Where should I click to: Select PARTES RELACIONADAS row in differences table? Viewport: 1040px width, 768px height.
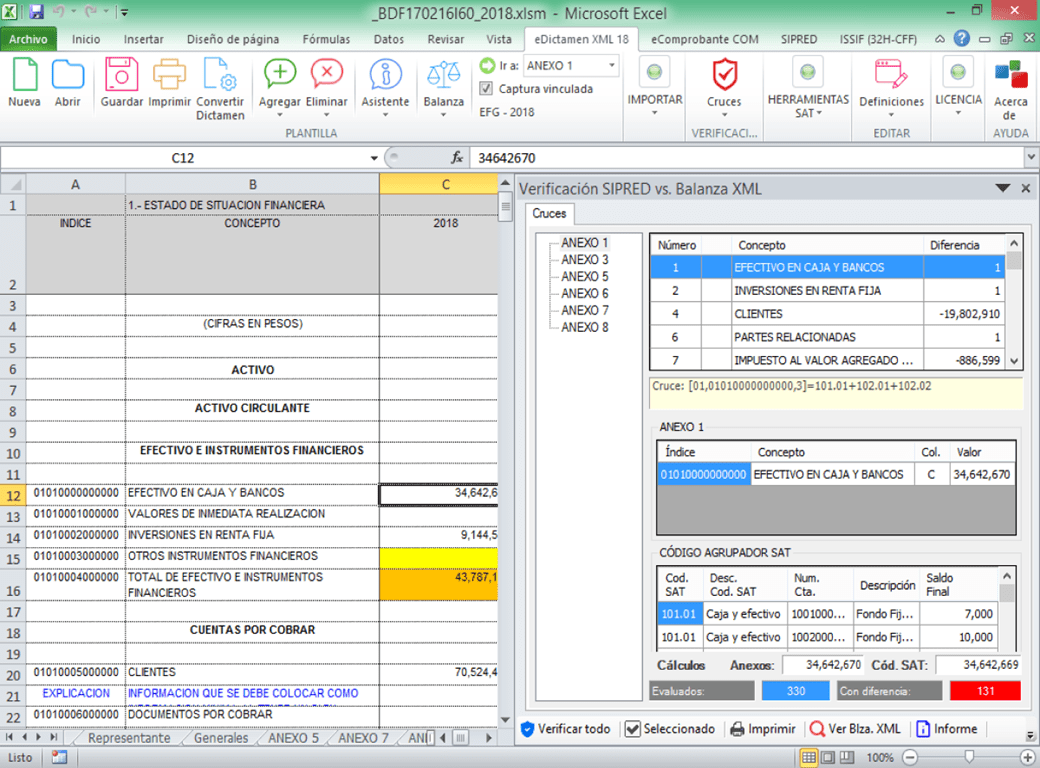828,337
